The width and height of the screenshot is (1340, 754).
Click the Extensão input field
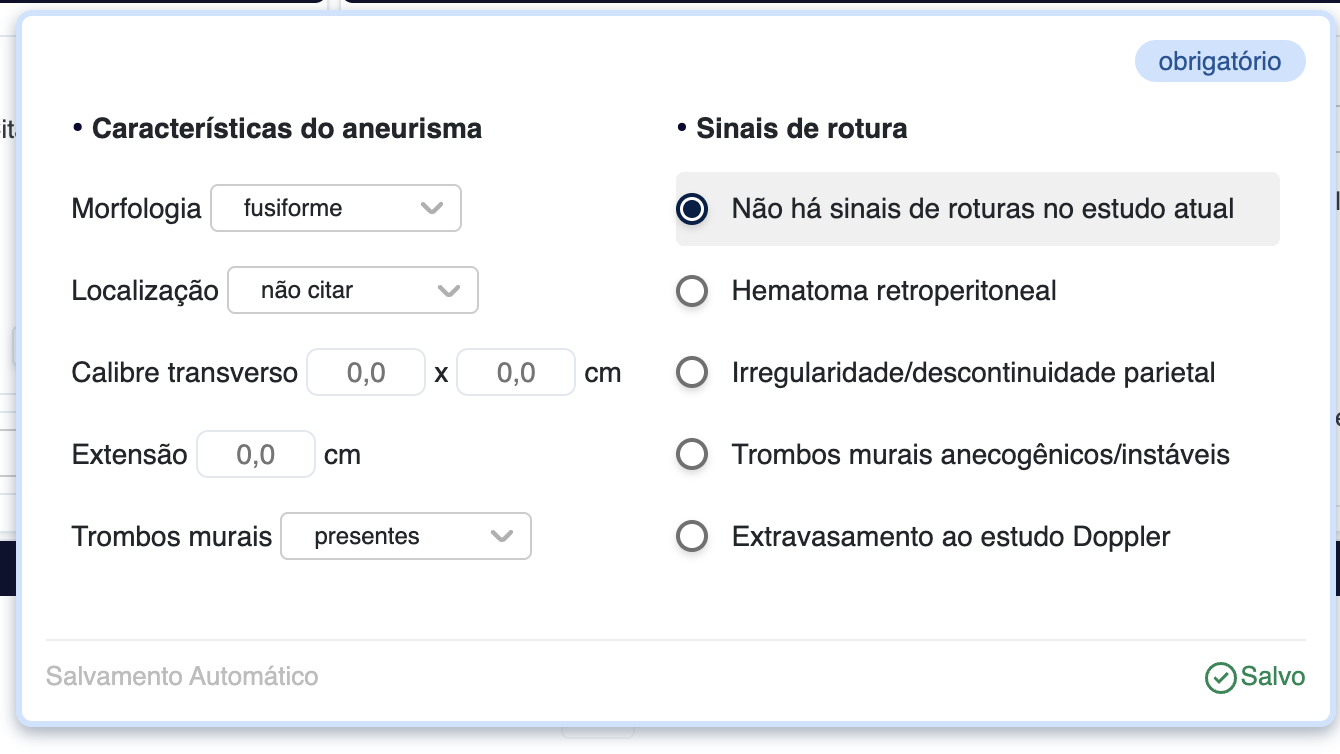(x=256, y=455)
